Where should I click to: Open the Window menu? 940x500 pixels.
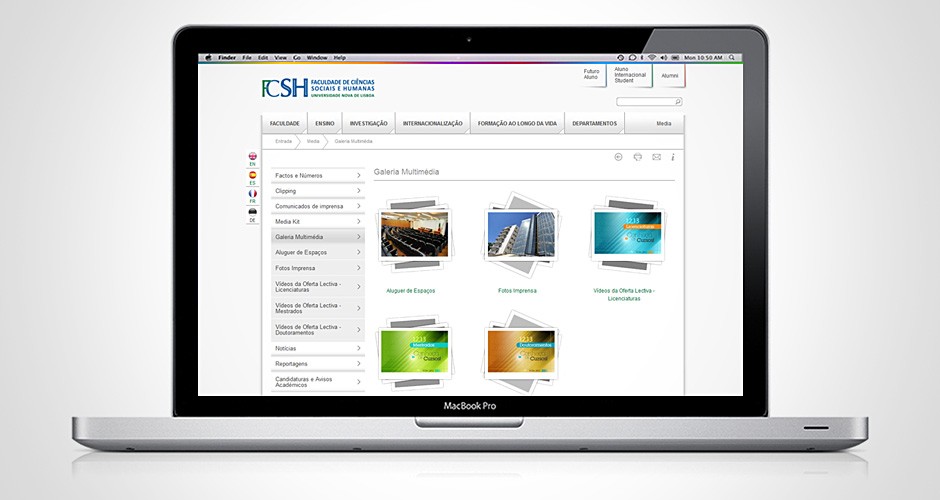(x=317, y=58)
